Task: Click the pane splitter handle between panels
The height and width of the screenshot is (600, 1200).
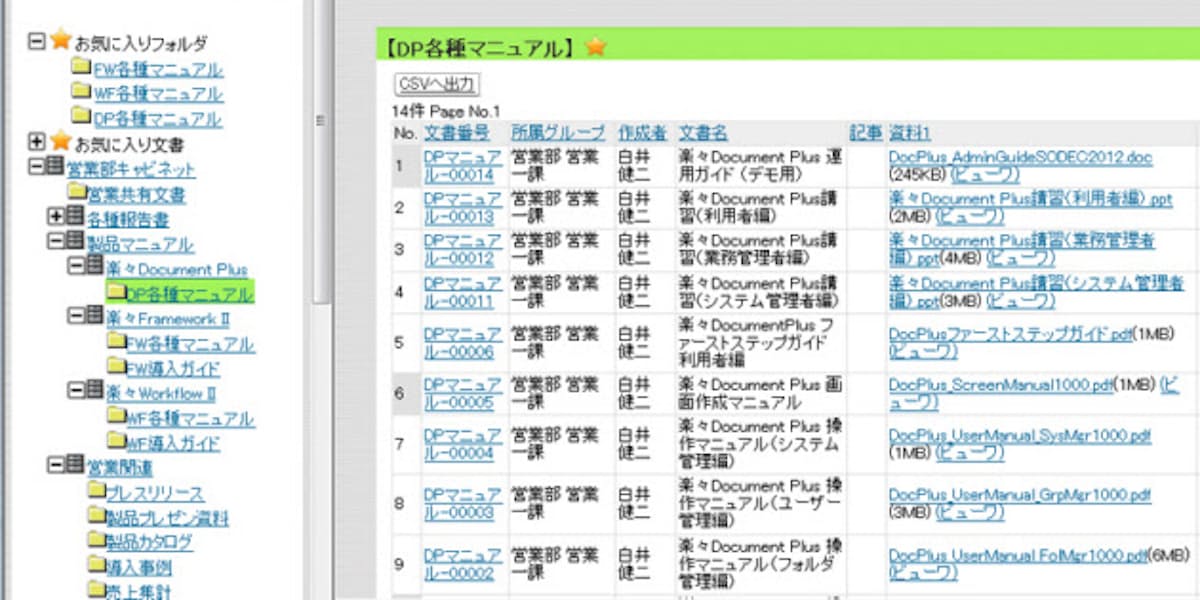Action: tap(321, 120)
